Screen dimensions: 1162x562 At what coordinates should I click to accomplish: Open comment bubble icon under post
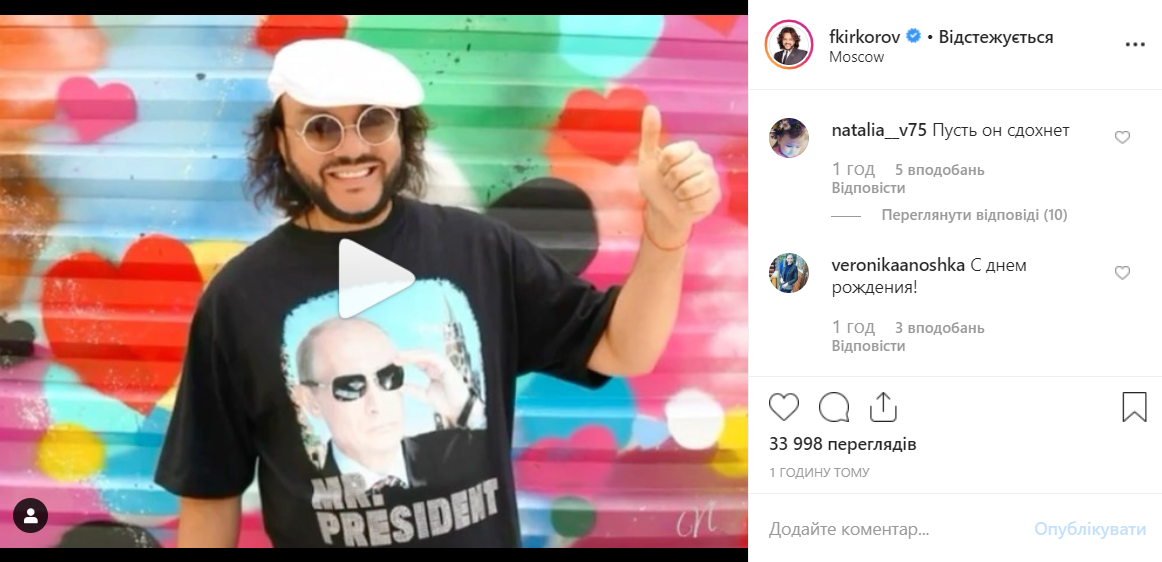(x=834, y=407)
